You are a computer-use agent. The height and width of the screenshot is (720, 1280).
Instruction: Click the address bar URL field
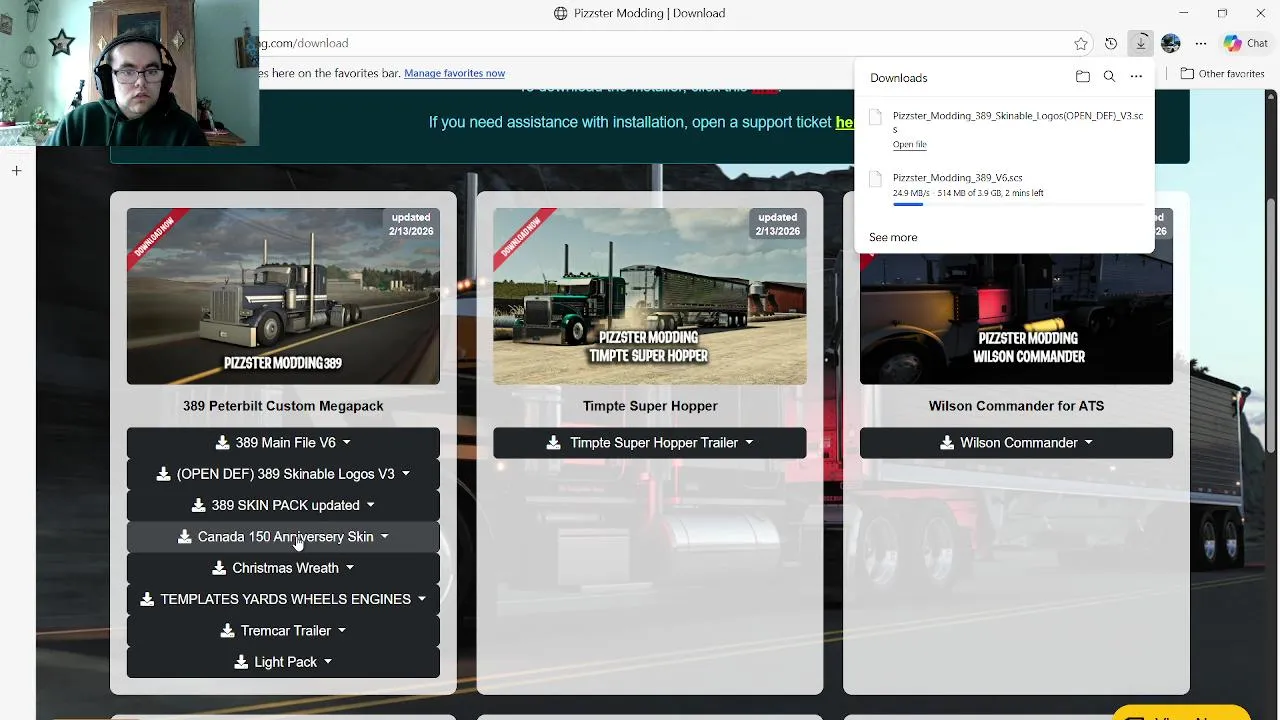pyautogui.click(x=660, y=43)
